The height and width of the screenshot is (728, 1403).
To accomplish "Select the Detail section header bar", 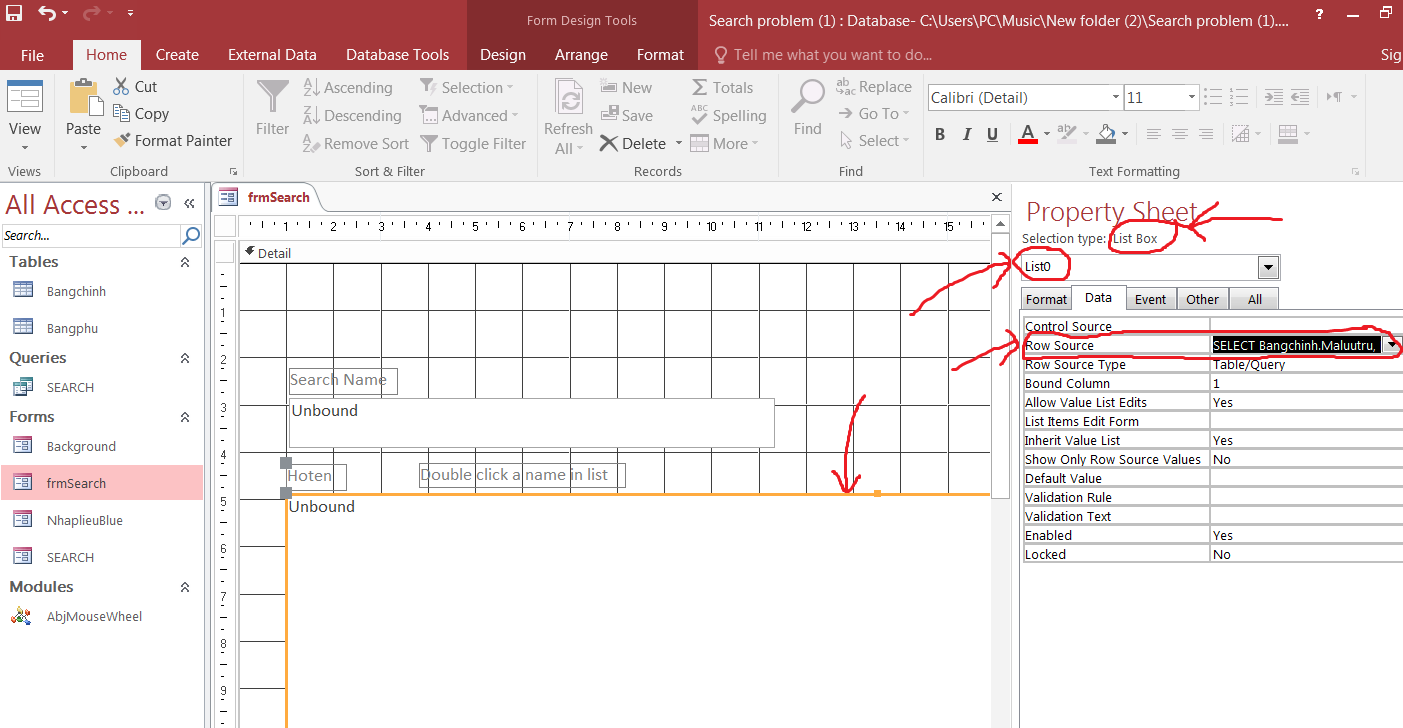I will point(614,253).
